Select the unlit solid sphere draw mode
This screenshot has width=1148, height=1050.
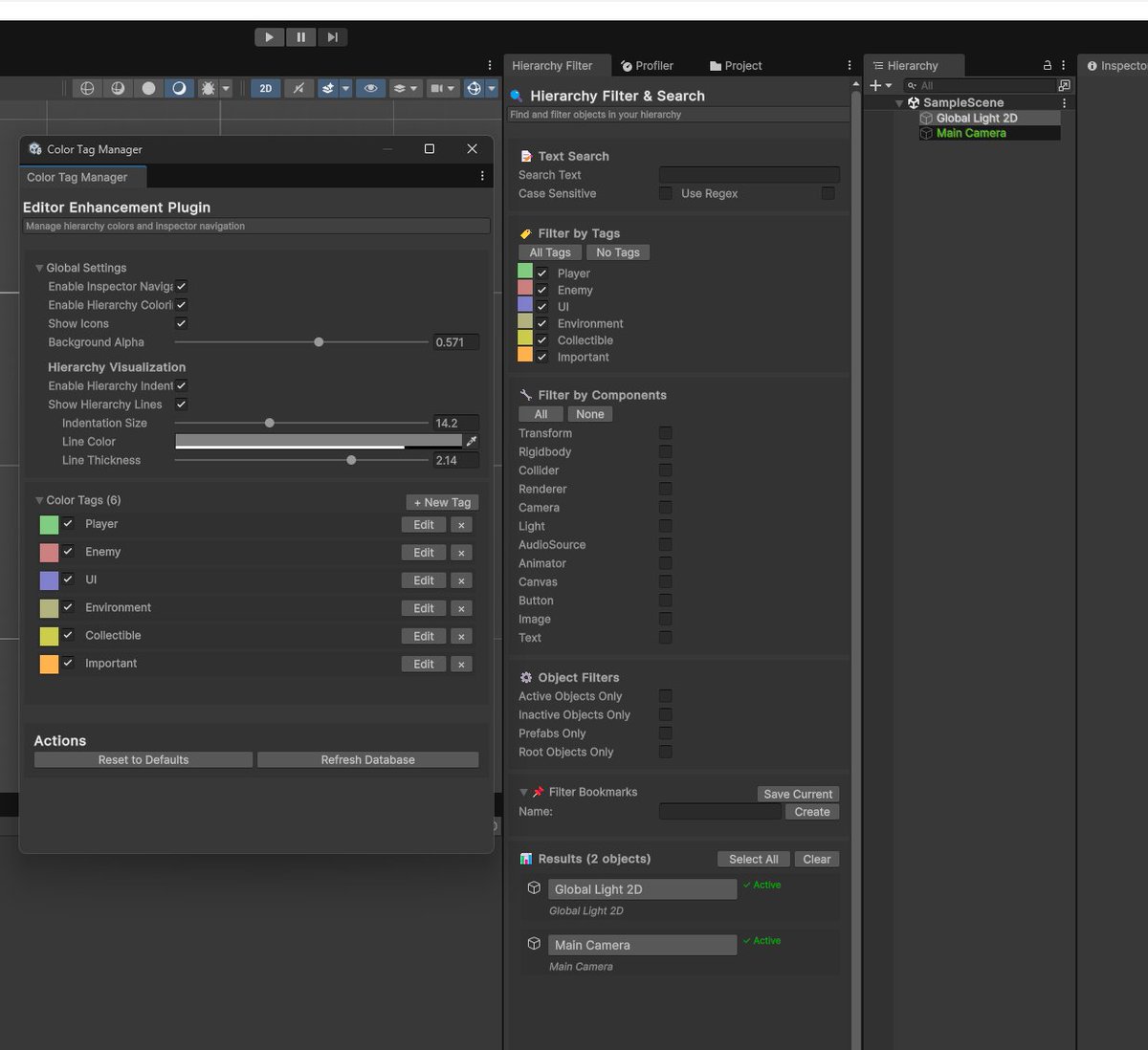(148, 88)
